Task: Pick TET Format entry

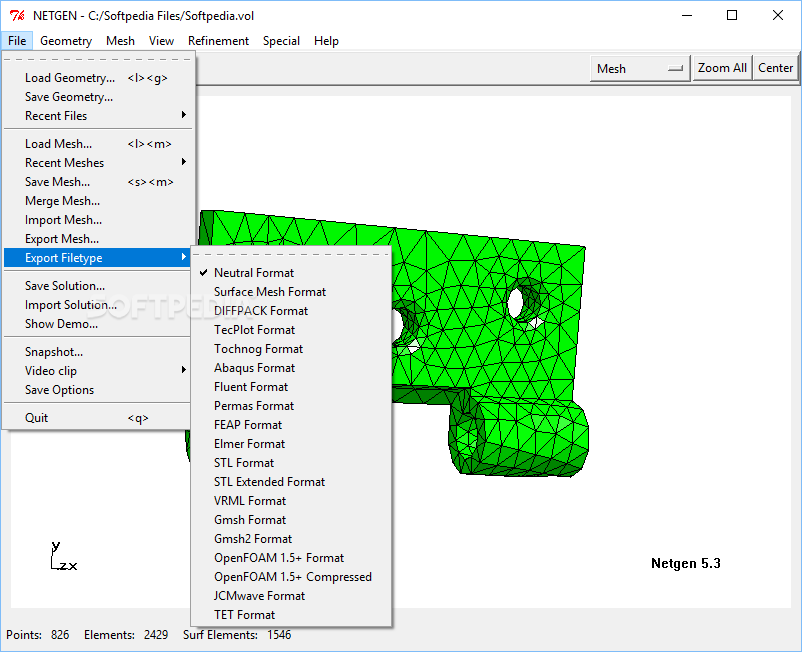Action: click(291, 614)
